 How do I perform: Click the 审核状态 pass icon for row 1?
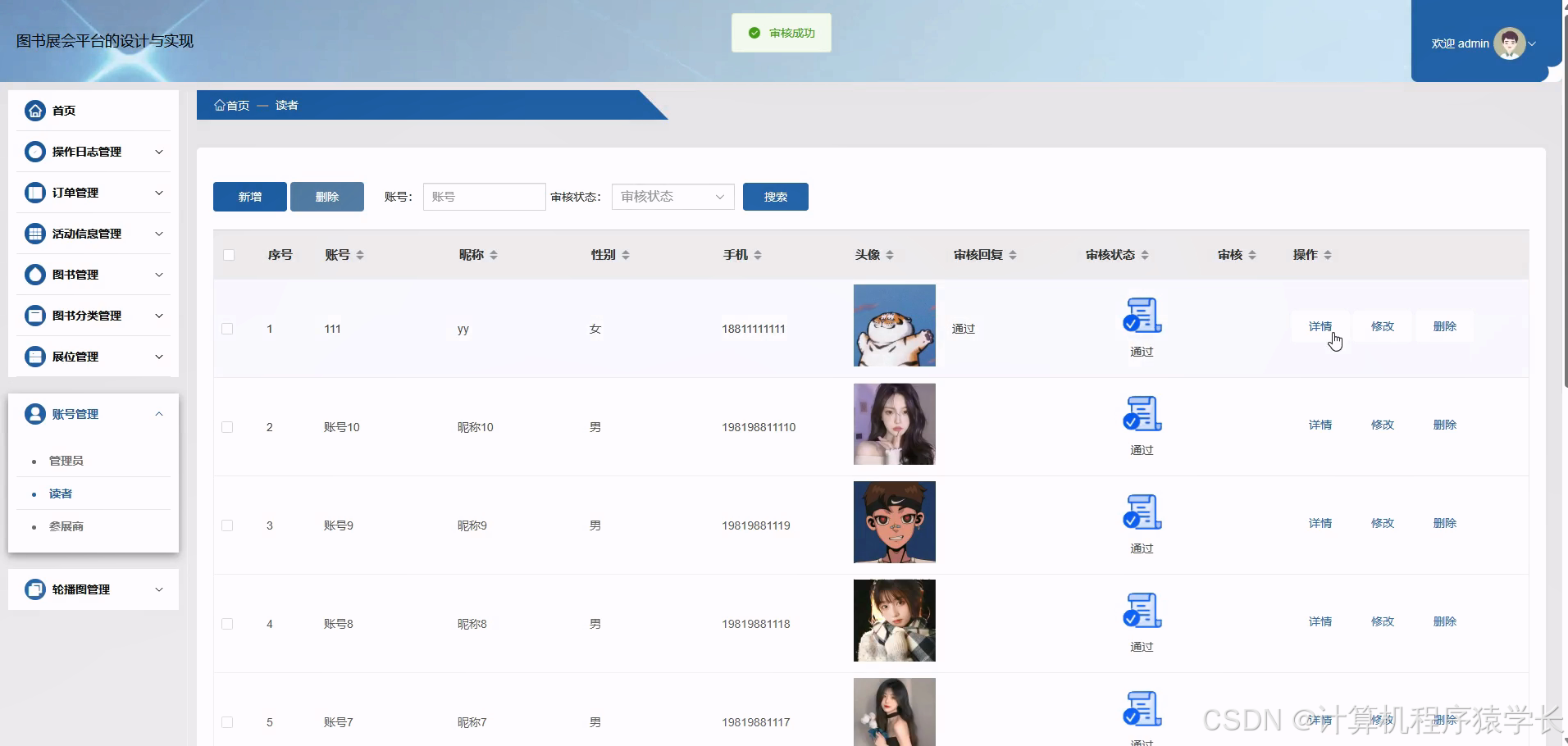(1141, 314)
